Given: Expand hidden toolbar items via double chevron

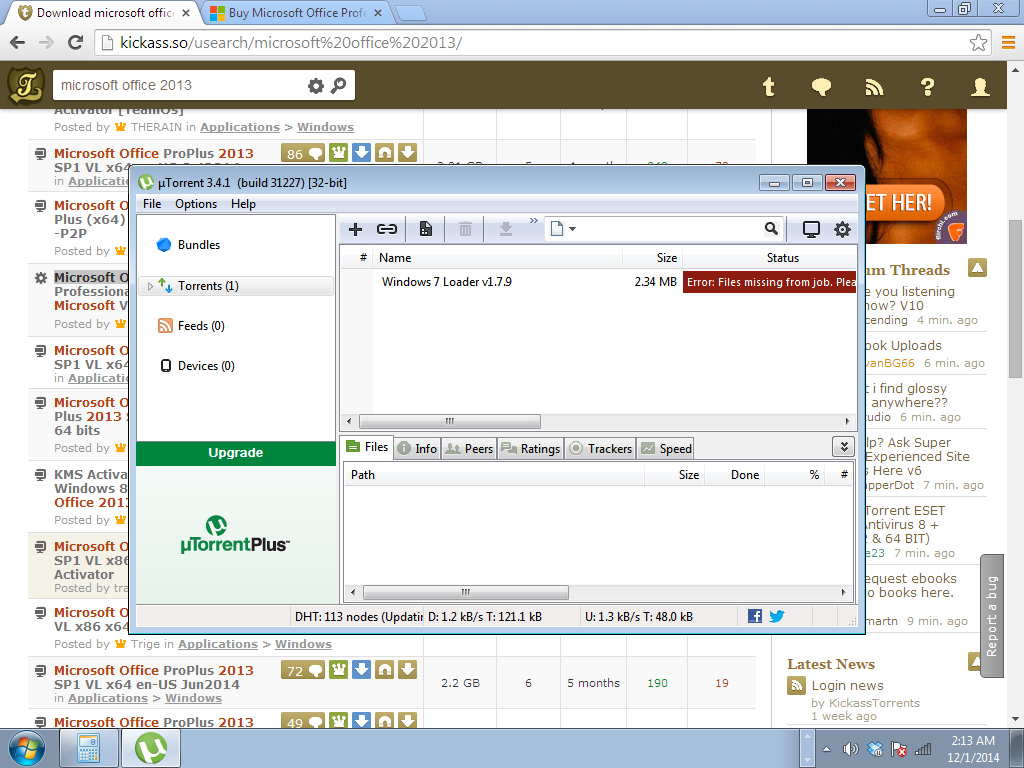Looking at the screenshot, I should pos(533,221).
